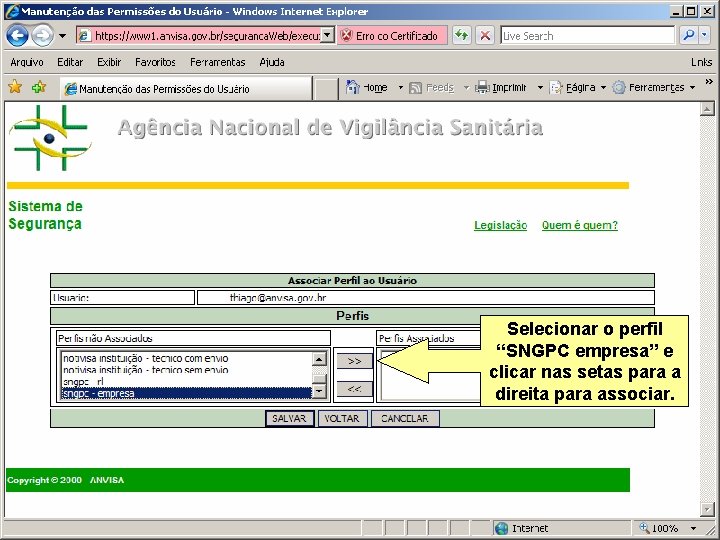
Task: Click the page scrollbar down arrow
Action: [x=707, y=508]
